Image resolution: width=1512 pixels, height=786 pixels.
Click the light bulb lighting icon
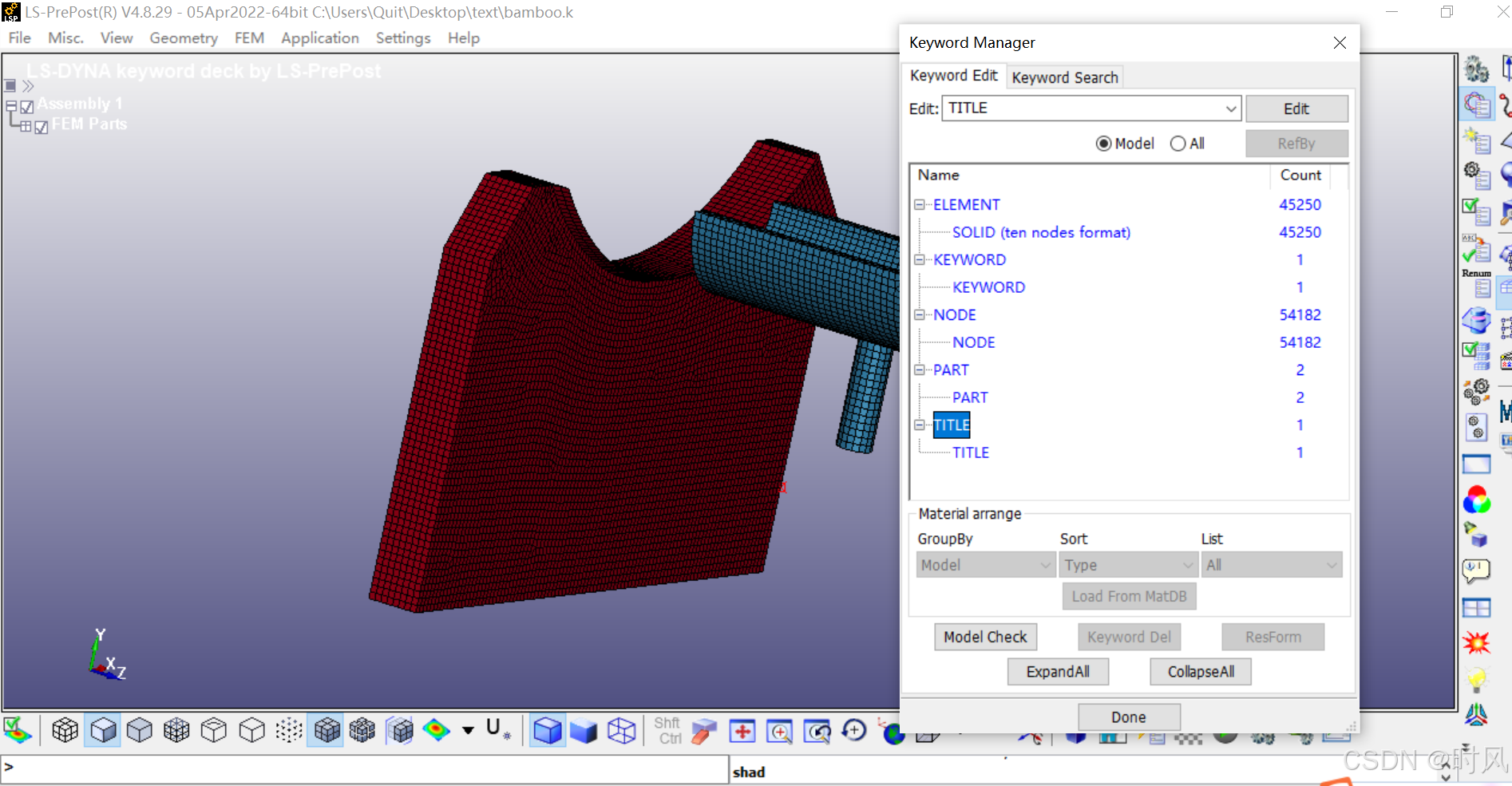(x=1477, y=679)
